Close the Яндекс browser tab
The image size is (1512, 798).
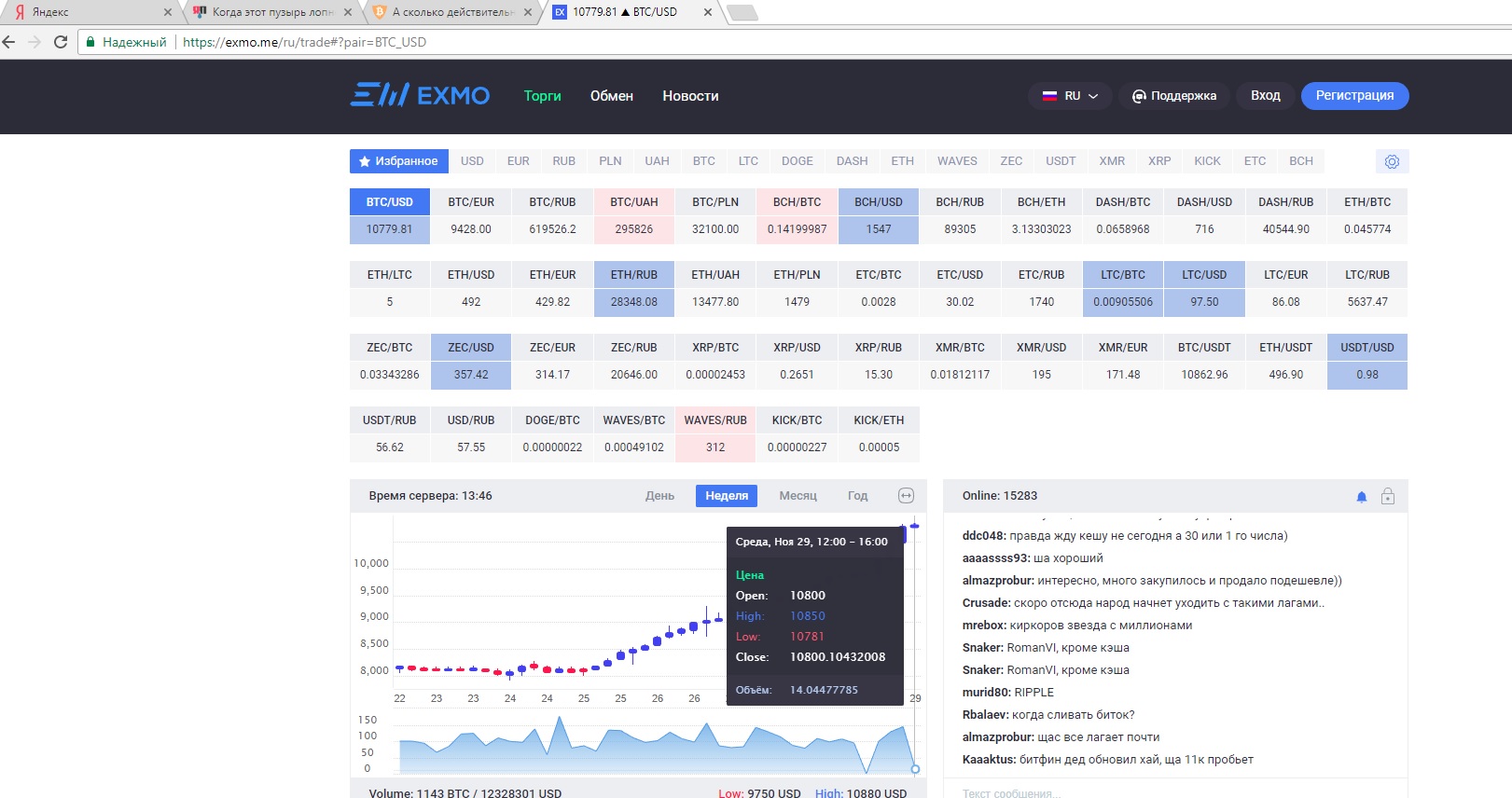[x=168, y=12]
